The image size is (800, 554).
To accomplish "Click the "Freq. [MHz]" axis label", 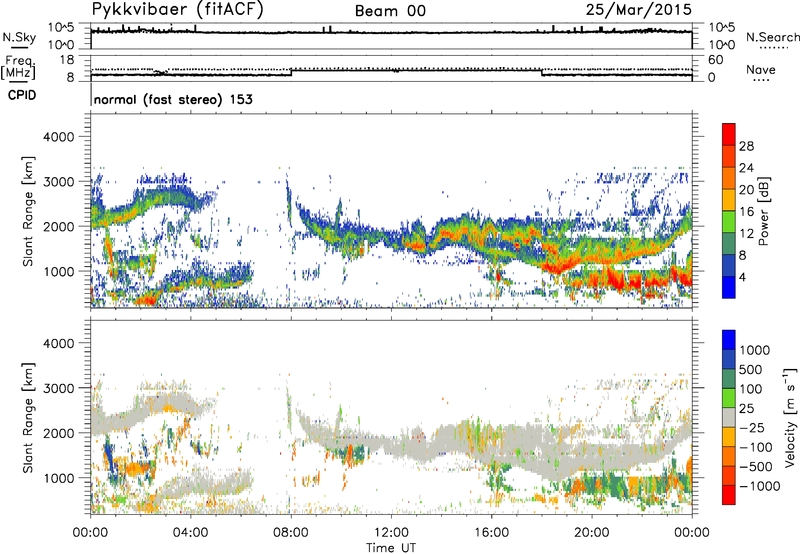I will pos(18,67).
